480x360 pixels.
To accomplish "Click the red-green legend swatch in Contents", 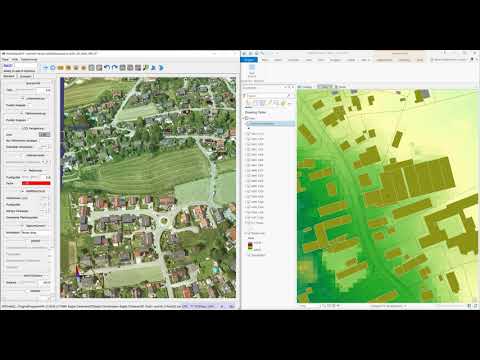I will tap(250, 246).
